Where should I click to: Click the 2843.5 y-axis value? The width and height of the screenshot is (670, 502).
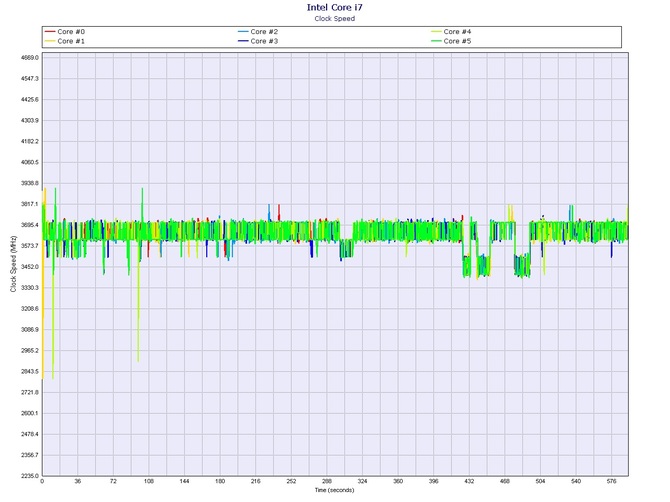point(29,372)
